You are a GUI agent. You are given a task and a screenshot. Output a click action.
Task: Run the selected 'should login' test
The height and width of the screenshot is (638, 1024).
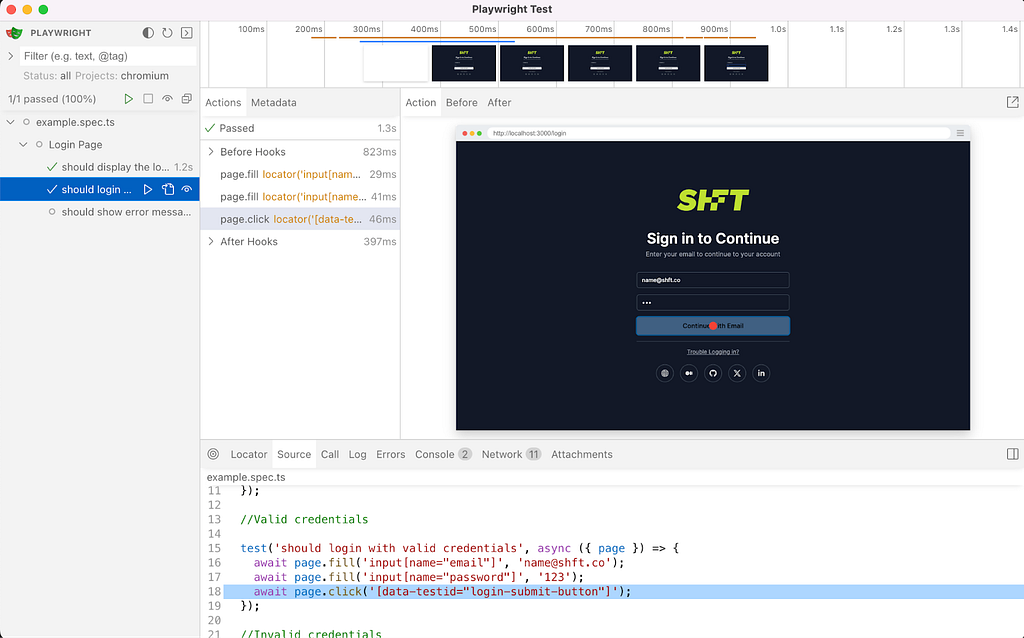click(148, 189)
